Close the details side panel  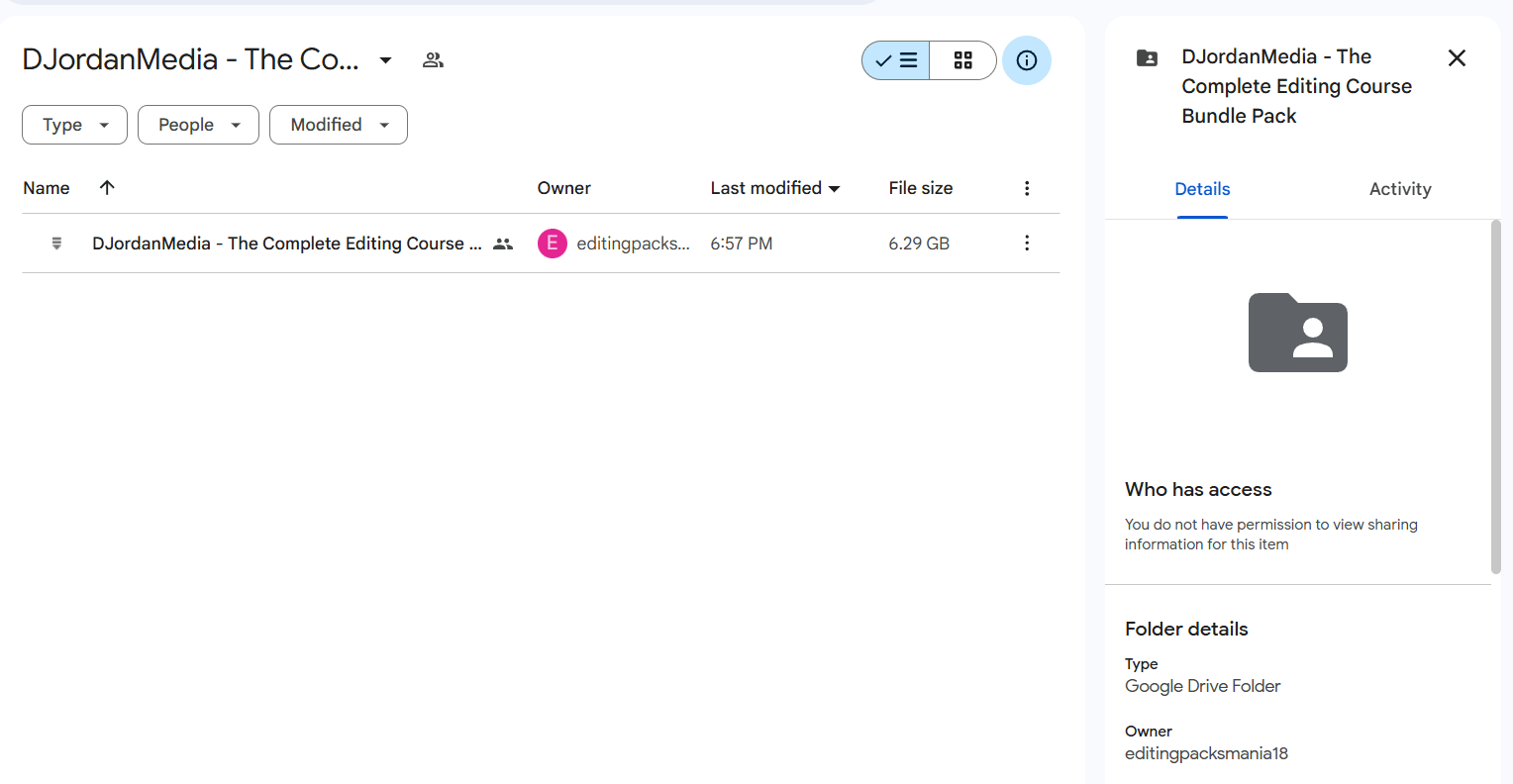tap(1457, 57)
